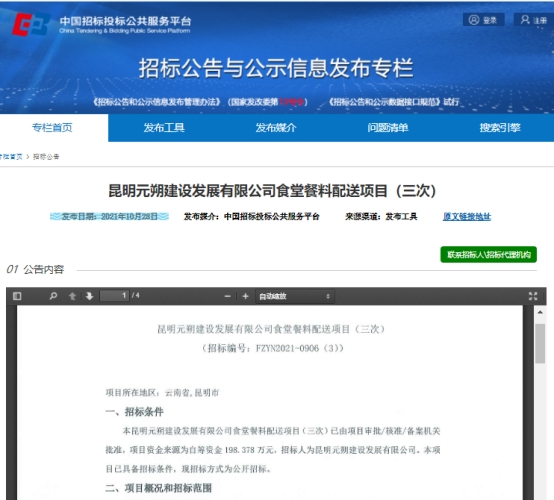
Task: Toggle the PDF sidebar panel icon
Action: [17, 296]
